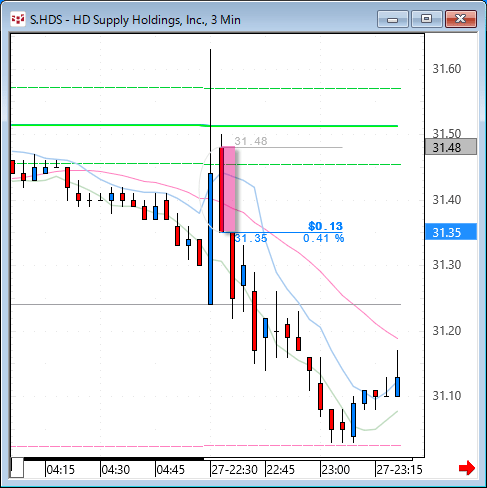Viewport: 487px width, 488px height.
Task: Click the 22:45 time axis label
Action: coord(281,470)
